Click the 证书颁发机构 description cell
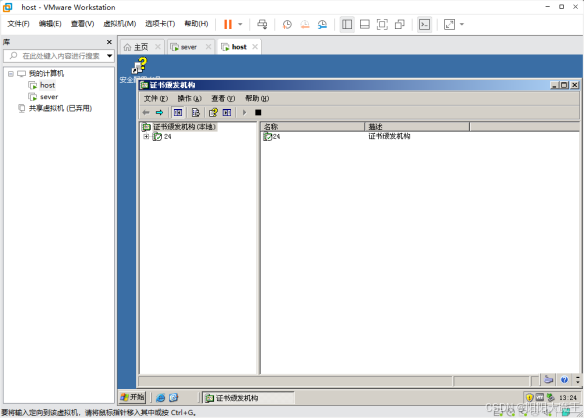 389,136
